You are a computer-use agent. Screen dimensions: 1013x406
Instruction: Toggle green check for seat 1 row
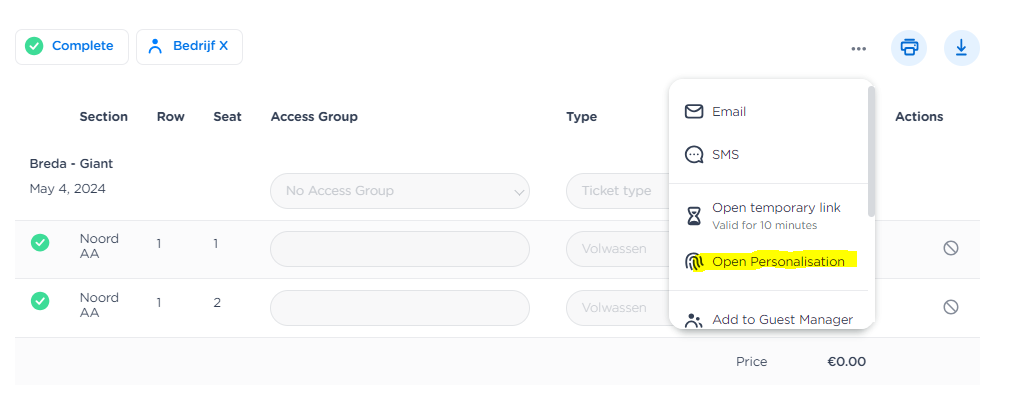click(x=40, y=242)
